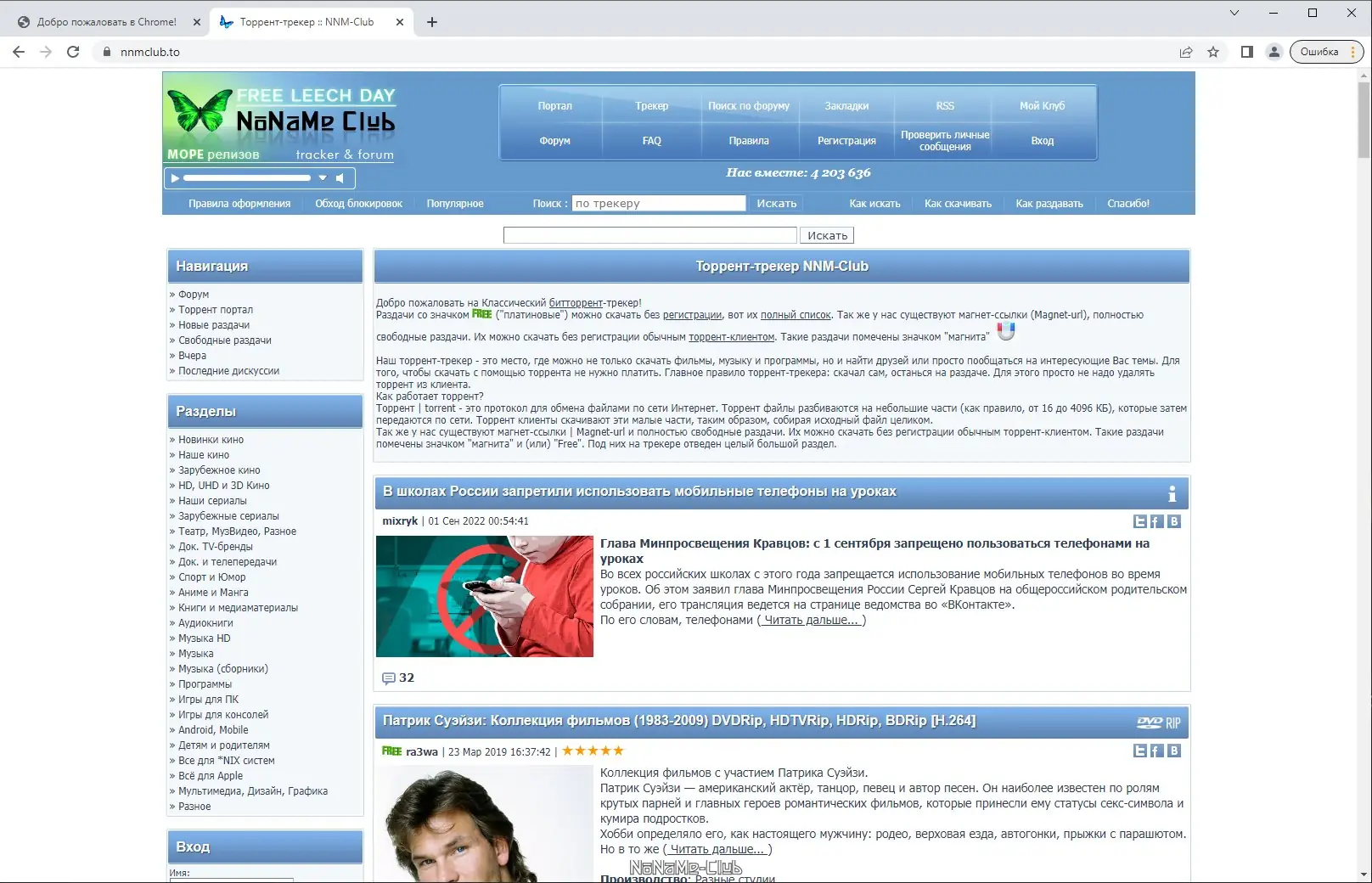
Task: Switch to the Добро пожаловать в Chrome tab
Action: pos(106,21)
